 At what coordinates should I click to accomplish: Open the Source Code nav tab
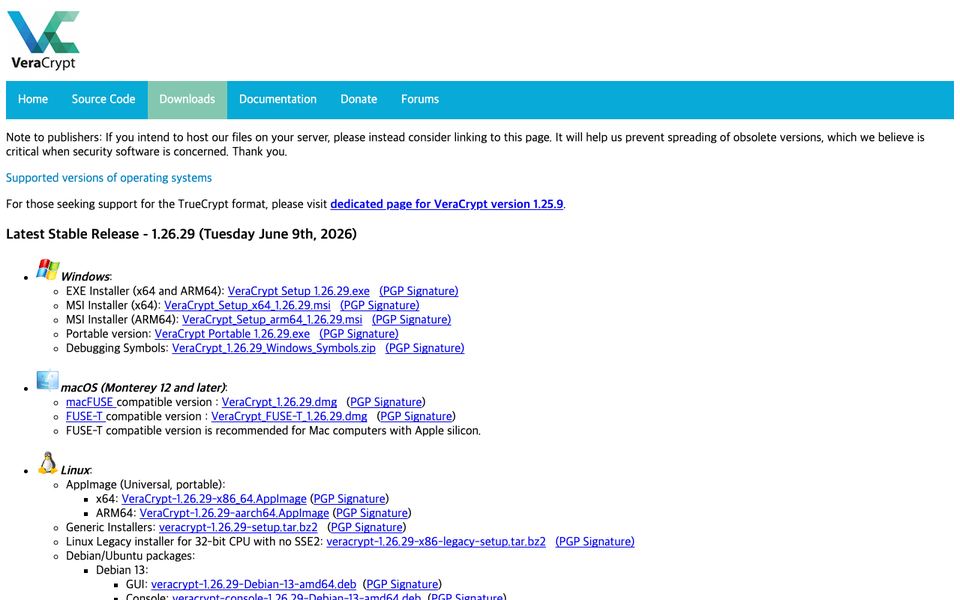click(x=103, y=99)
